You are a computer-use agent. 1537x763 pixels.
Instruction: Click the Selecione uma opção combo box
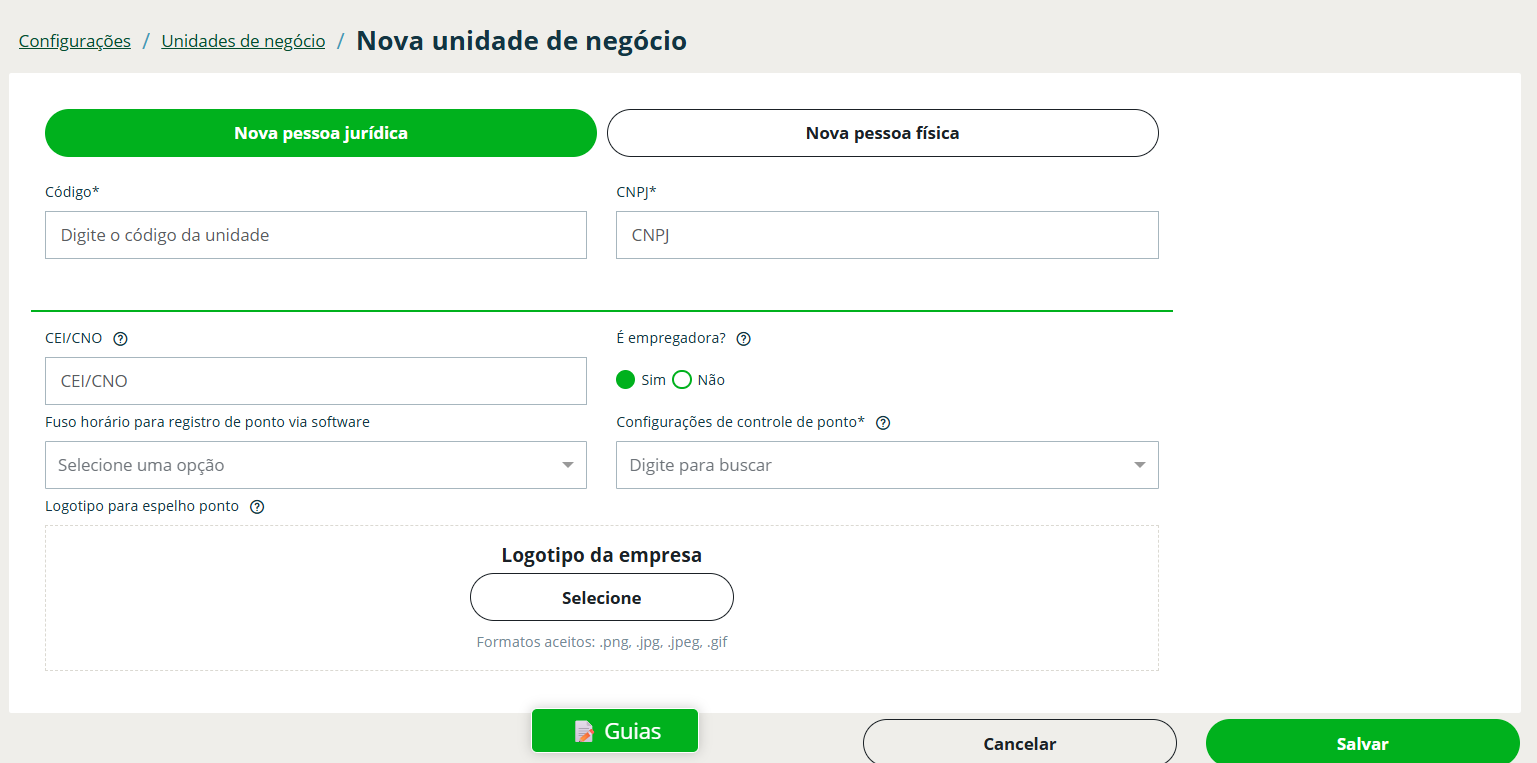[x=300, y=465]
